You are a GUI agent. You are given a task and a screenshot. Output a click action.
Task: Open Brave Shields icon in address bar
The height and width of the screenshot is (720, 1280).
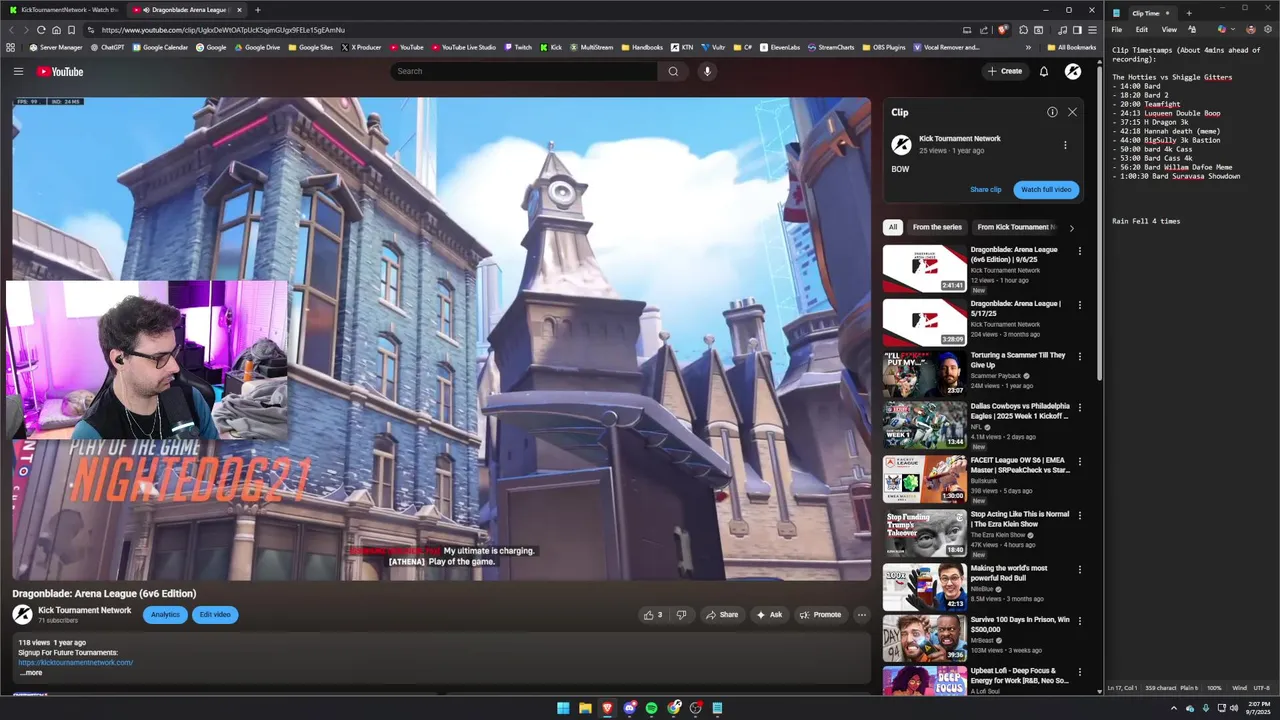[1003, 30]
